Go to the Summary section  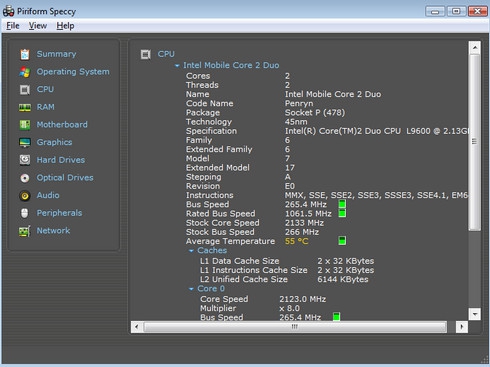(x=56, y=54)
